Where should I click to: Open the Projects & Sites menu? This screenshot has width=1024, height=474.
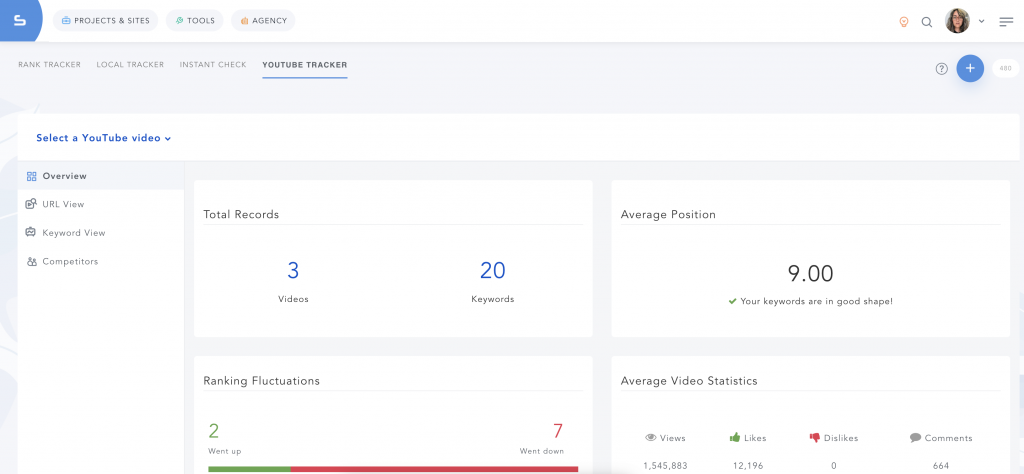click(105, 20)
